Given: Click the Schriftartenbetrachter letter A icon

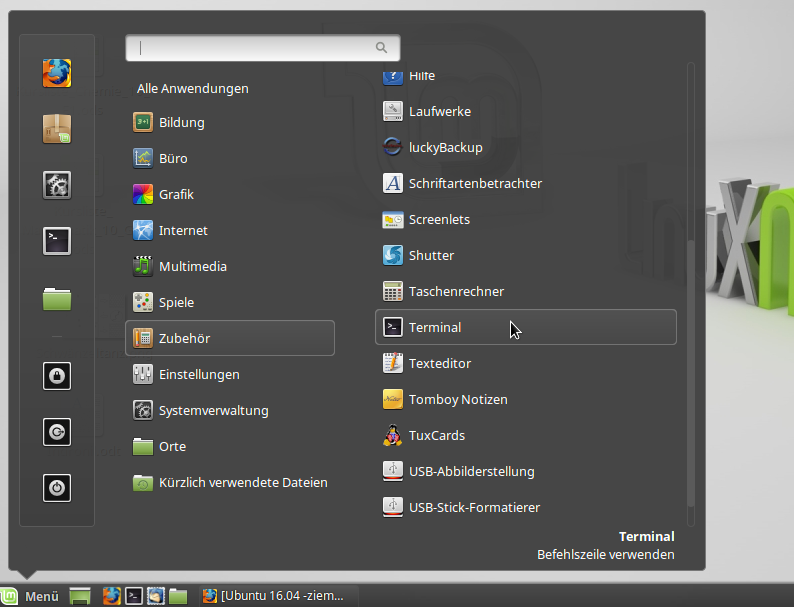Looking at the screenshot, I should click(392, 183).
